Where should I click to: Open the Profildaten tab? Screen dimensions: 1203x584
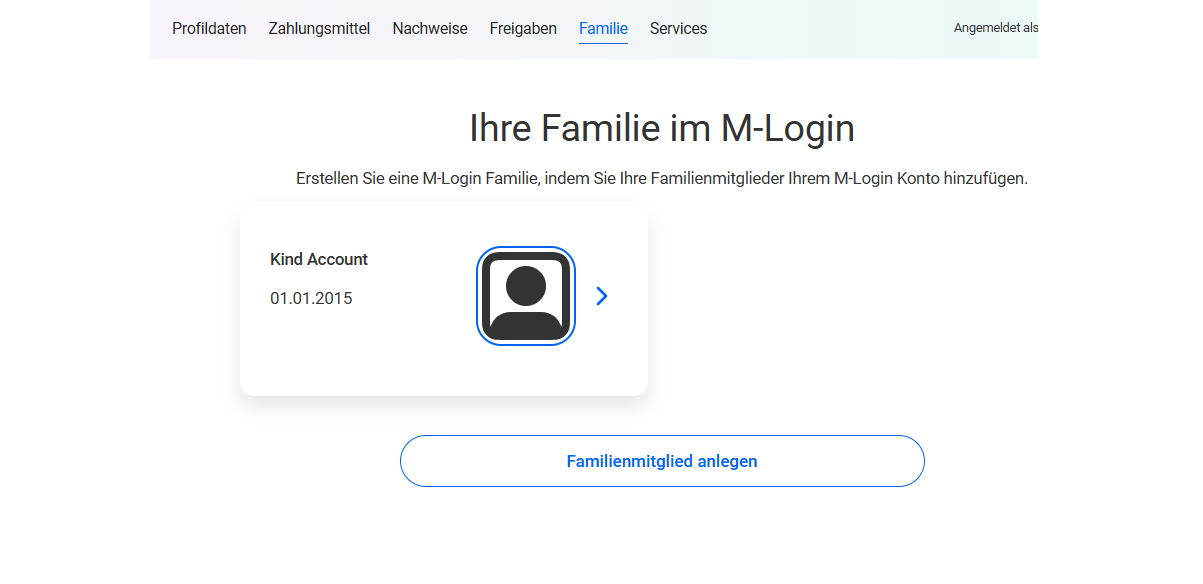click(x=209, y=29)
